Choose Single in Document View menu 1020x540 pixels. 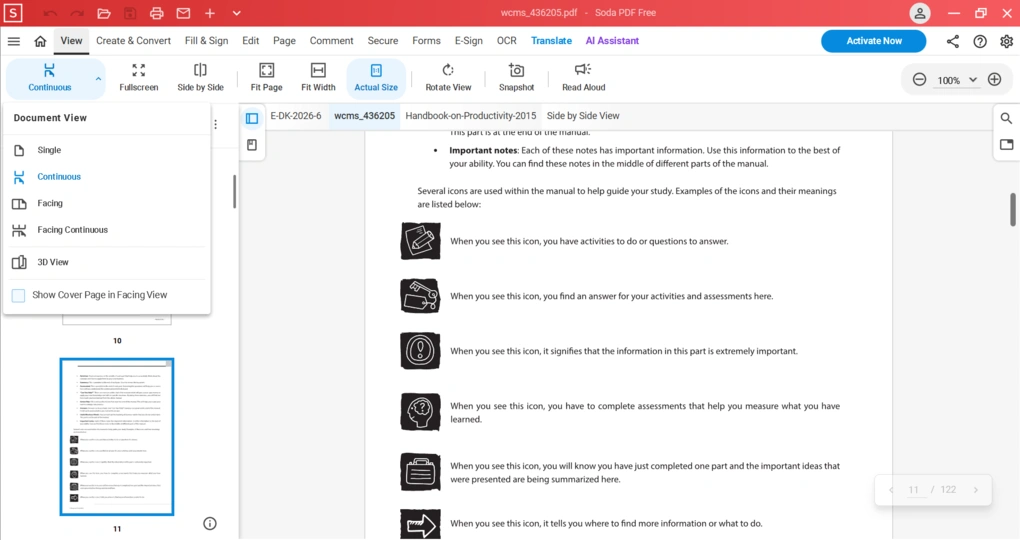(x=107, y=150)
